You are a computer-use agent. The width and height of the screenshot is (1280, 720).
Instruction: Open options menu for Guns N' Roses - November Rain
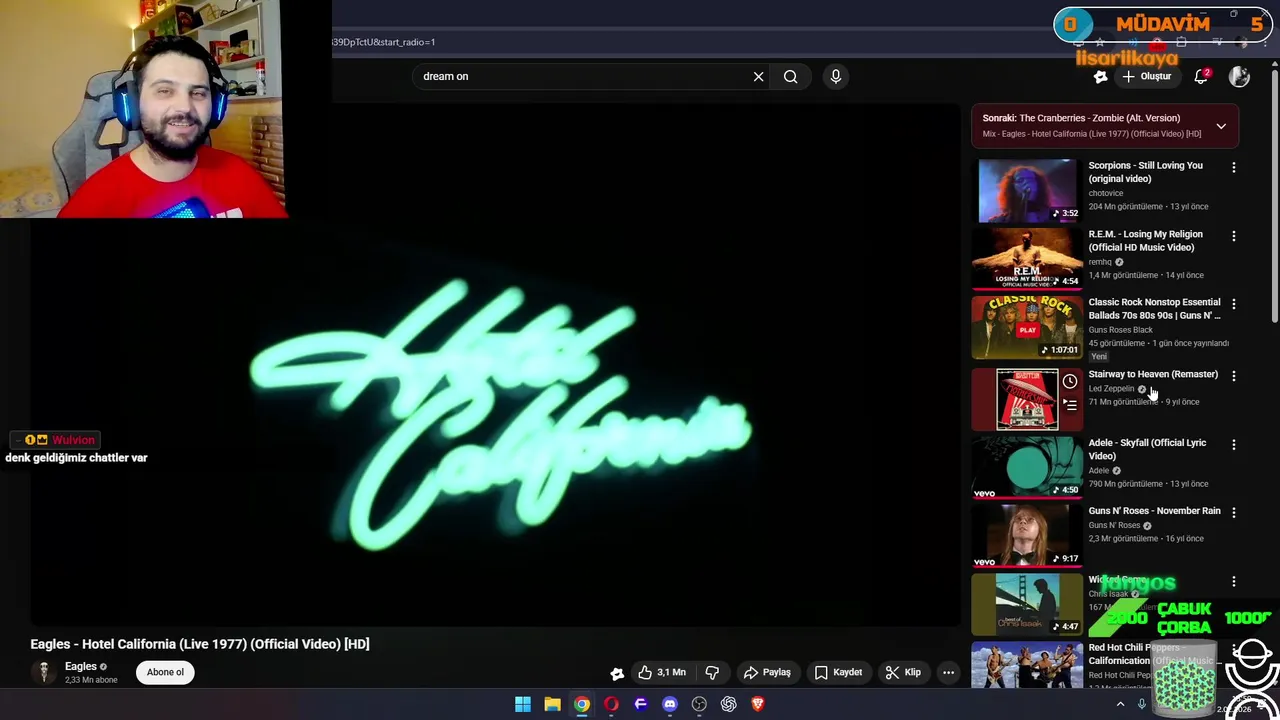tap(1233, 512)
